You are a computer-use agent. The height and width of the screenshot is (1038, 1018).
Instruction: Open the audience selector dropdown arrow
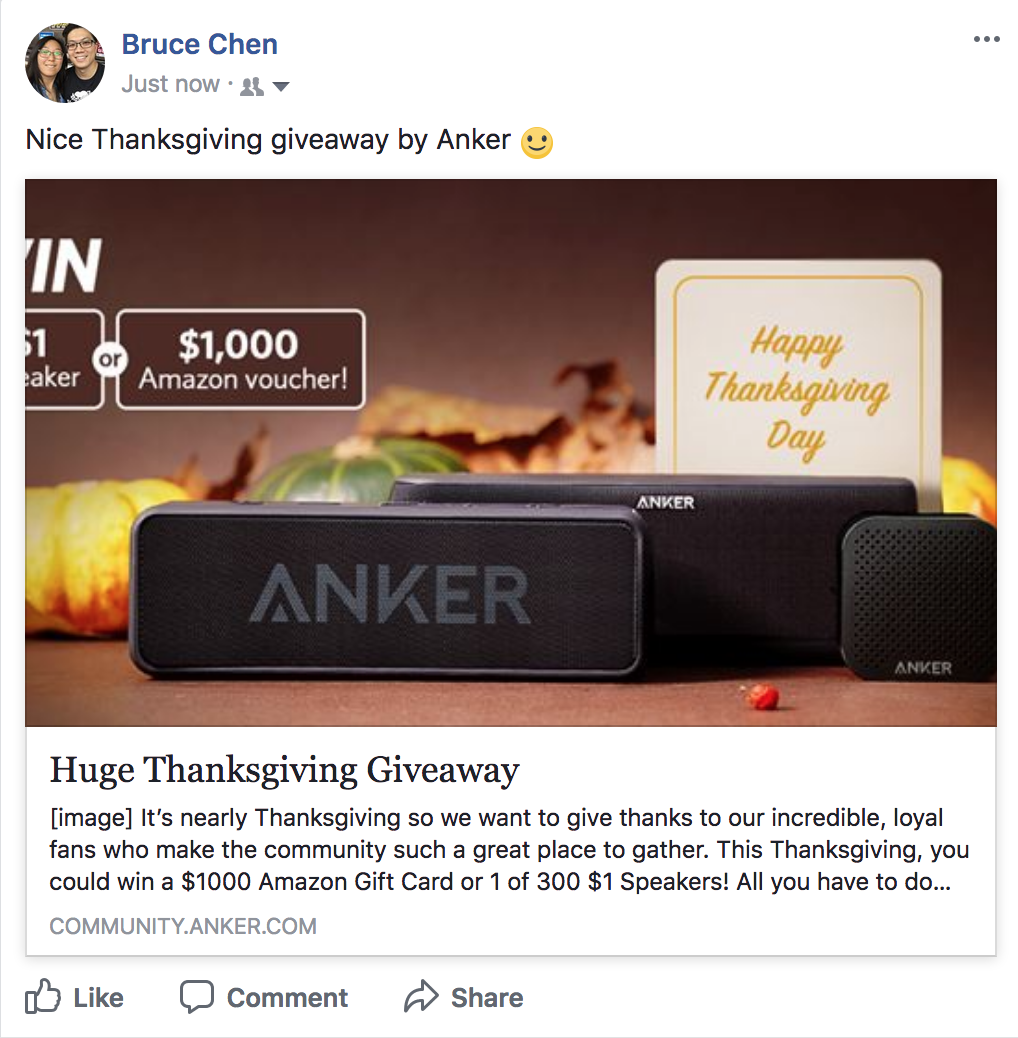click(281, 87)
